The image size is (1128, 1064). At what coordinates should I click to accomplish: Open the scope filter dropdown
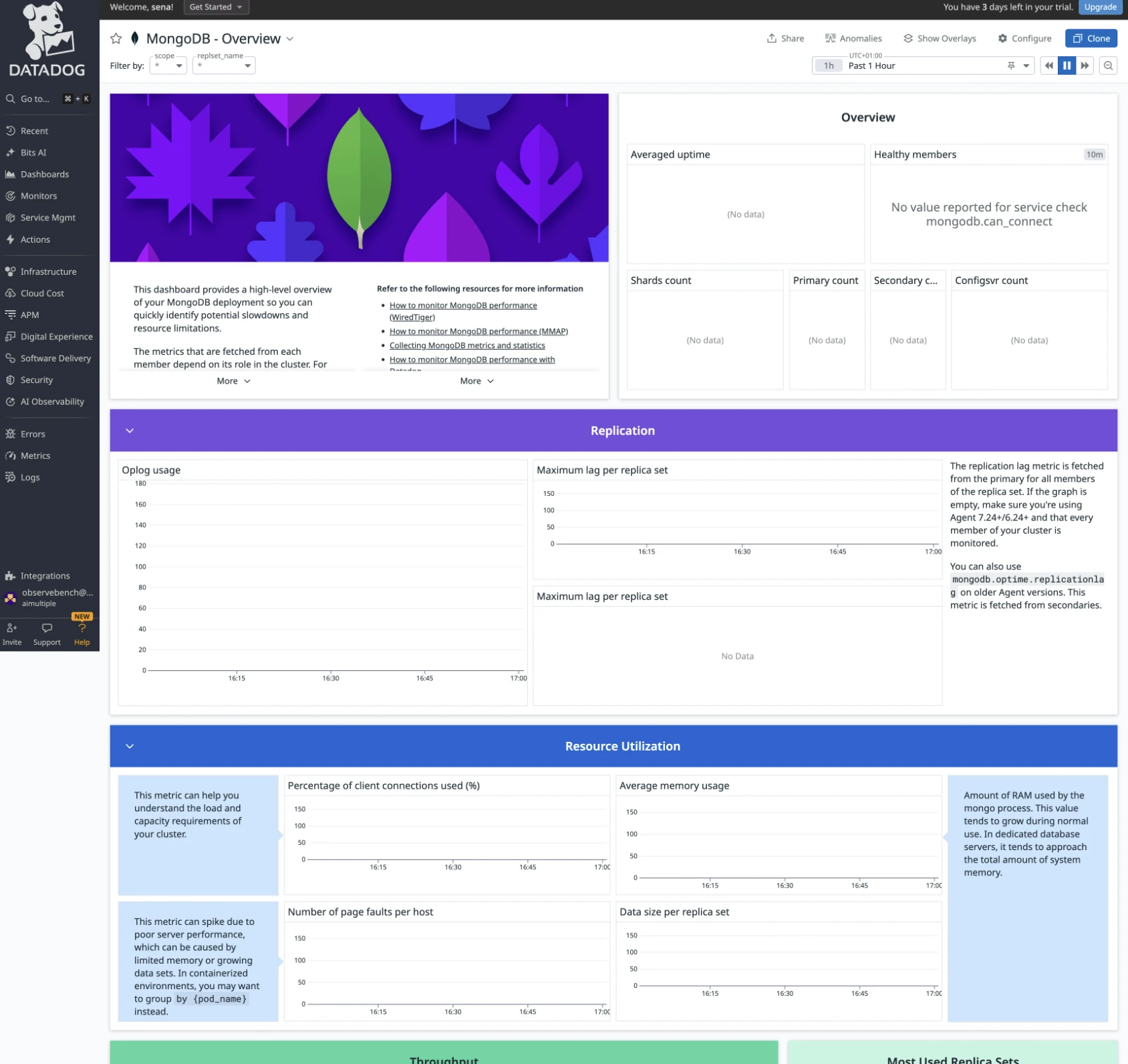168,65
